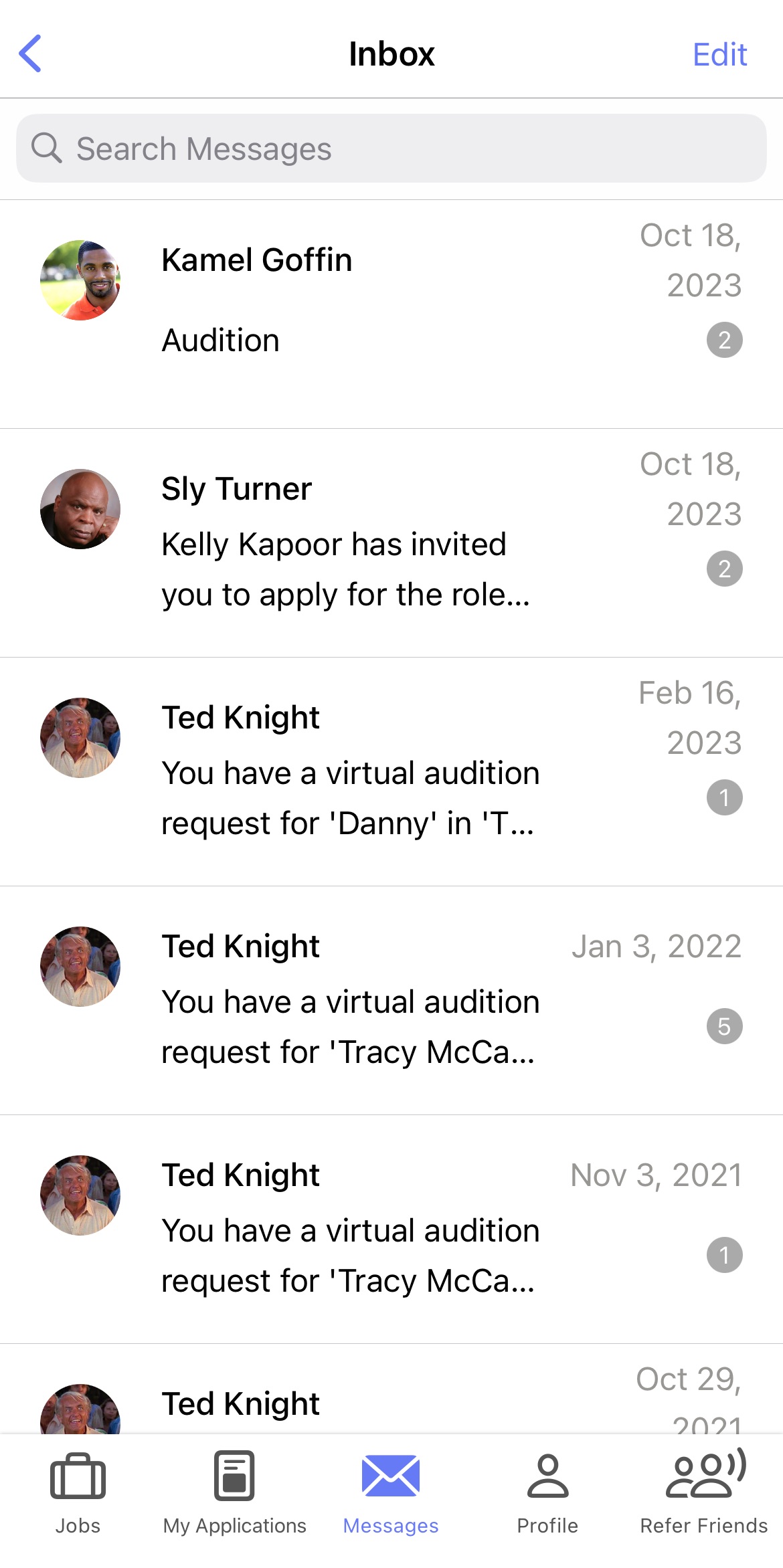Focus the Search Messages field
Screen dimensions: 783x1568
click(x=391, y=148)
